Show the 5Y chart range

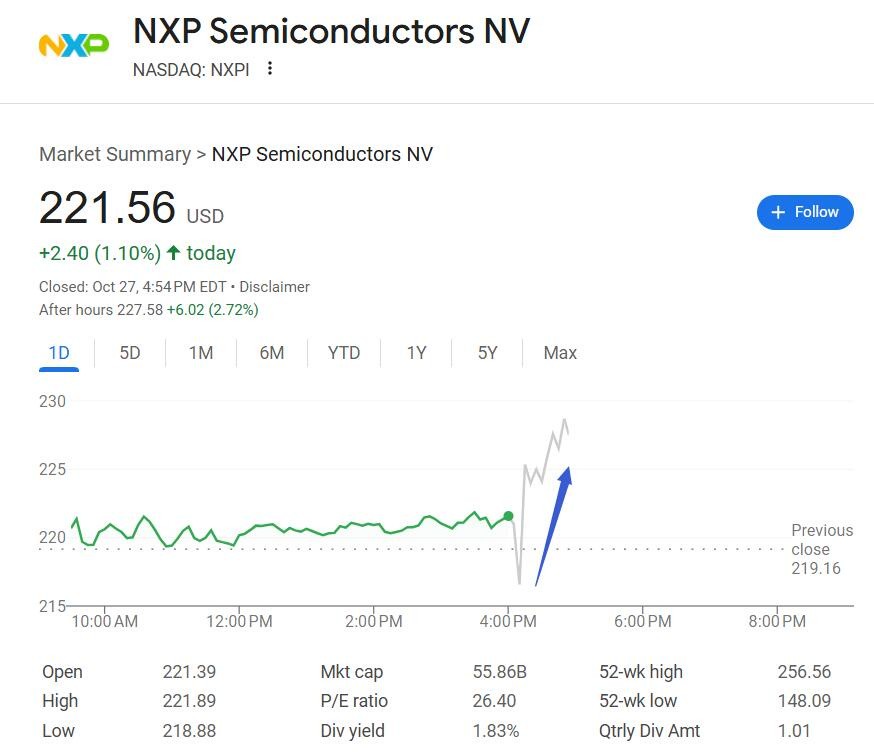[487, 353]
